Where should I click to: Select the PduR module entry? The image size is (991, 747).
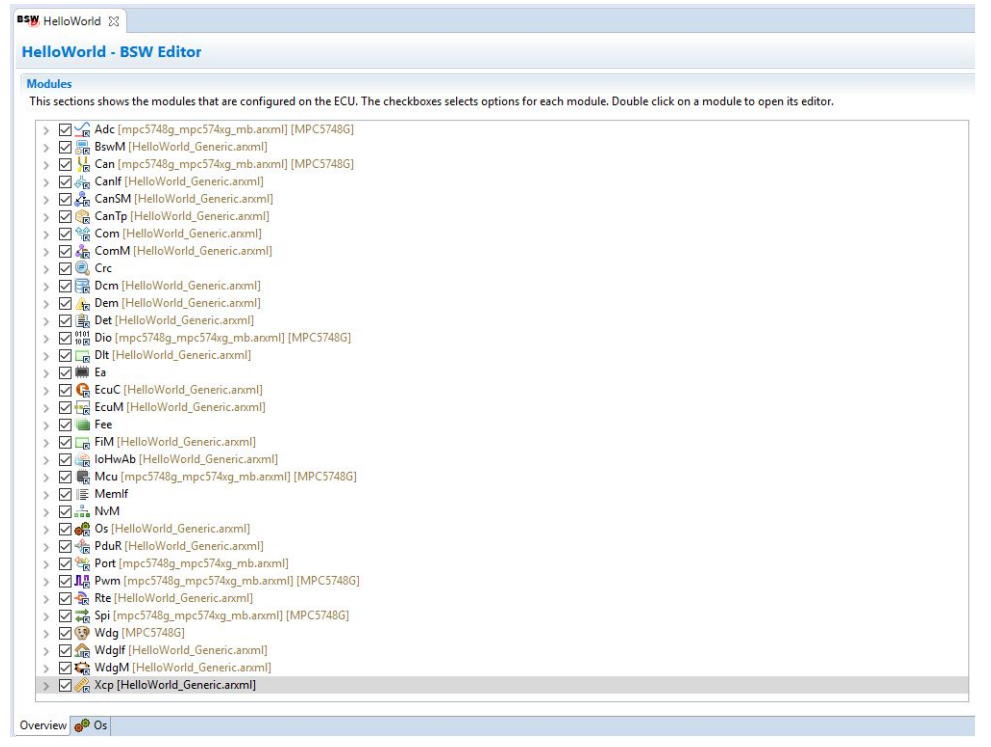[108, 546]
